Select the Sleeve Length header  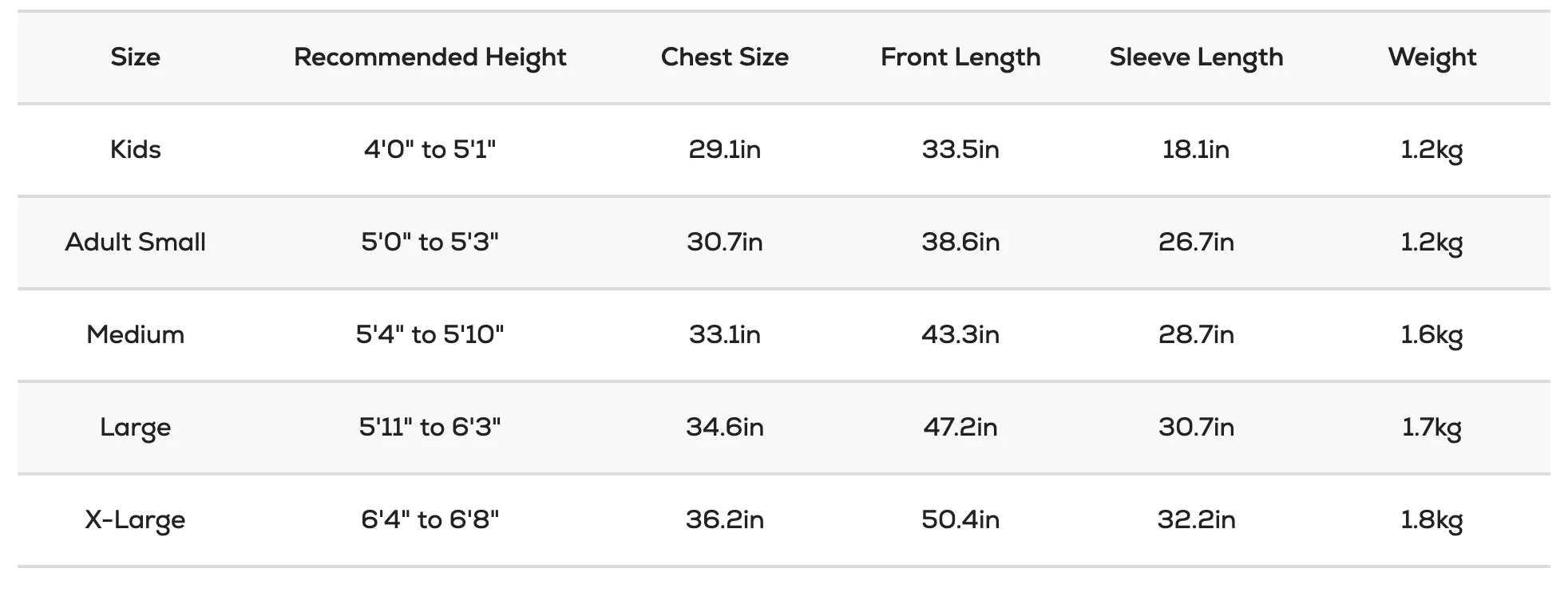1196,57
